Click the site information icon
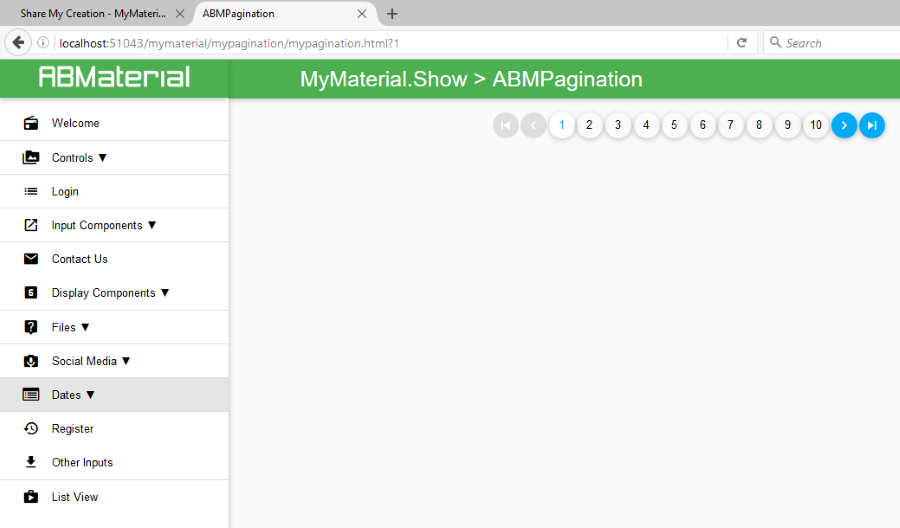The image size is (900, 528). (x=43, y=42)
